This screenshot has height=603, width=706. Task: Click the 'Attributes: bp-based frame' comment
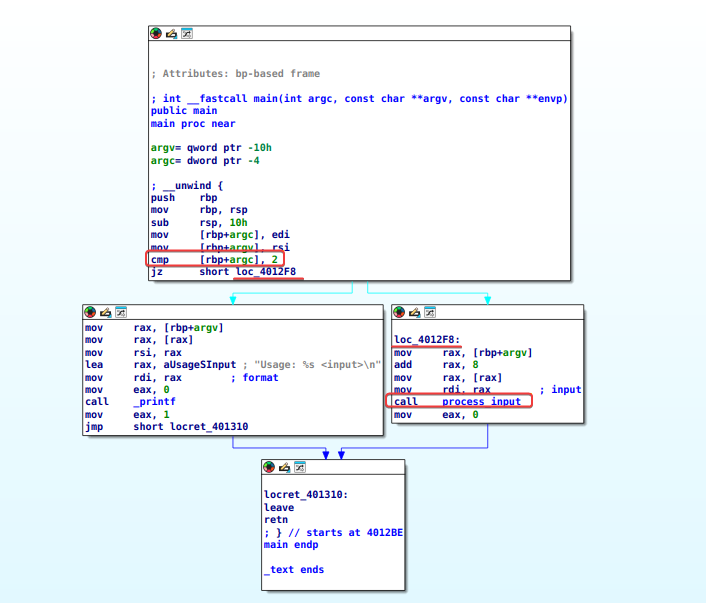(x=235, y=74)
